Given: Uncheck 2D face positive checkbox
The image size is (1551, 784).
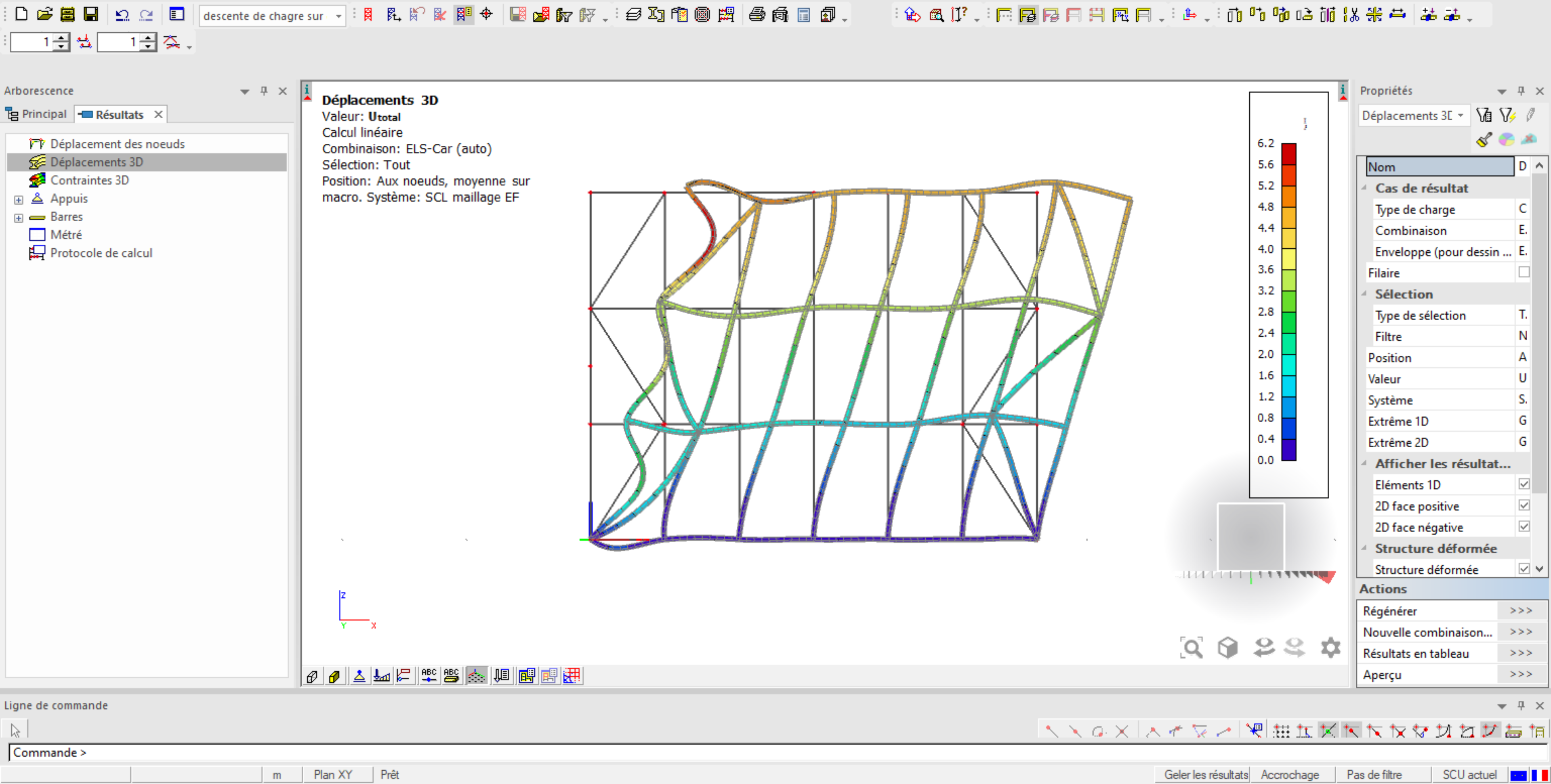Looking at the screenshot, I should [x=1524, y=505].
